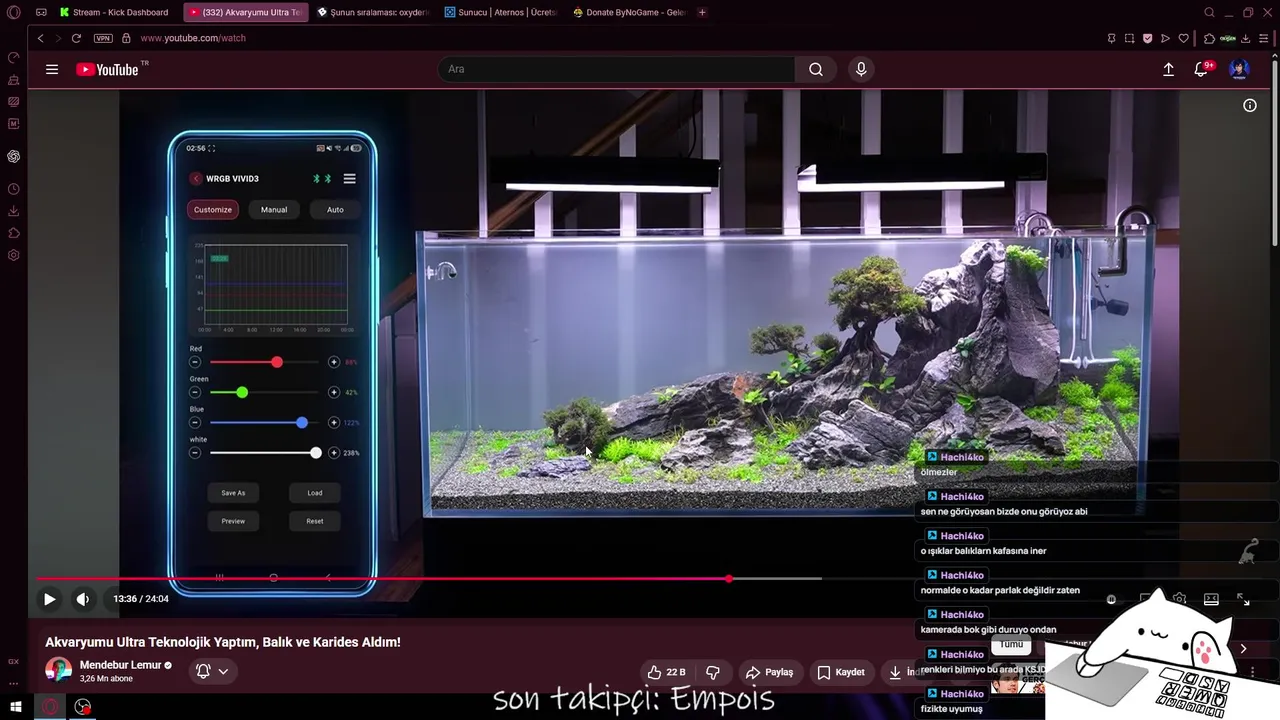Take a snapshot with the capture icon

[1129, 38]
